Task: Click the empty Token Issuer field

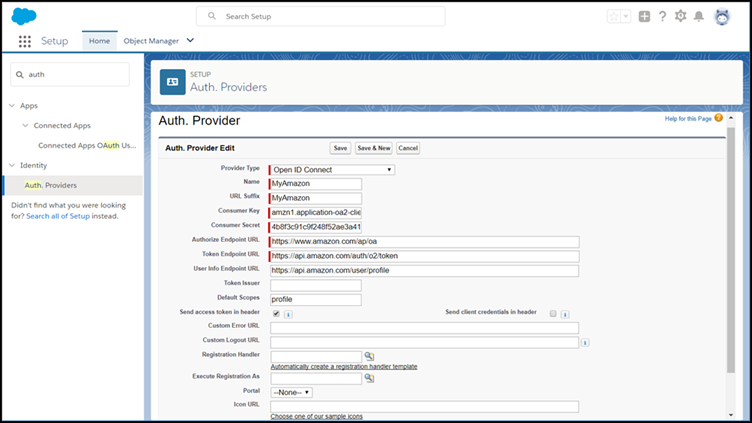Action: (316, 285)
